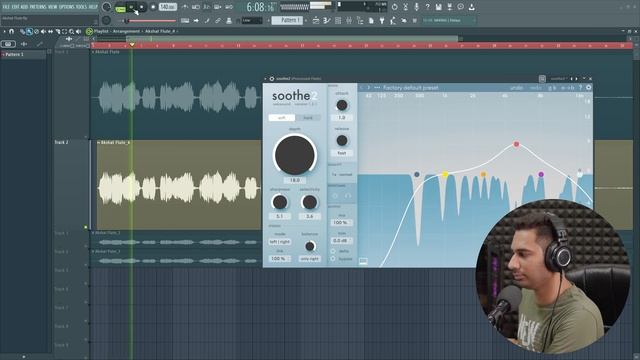Open the VIEW menu

[x=53, y=7]
